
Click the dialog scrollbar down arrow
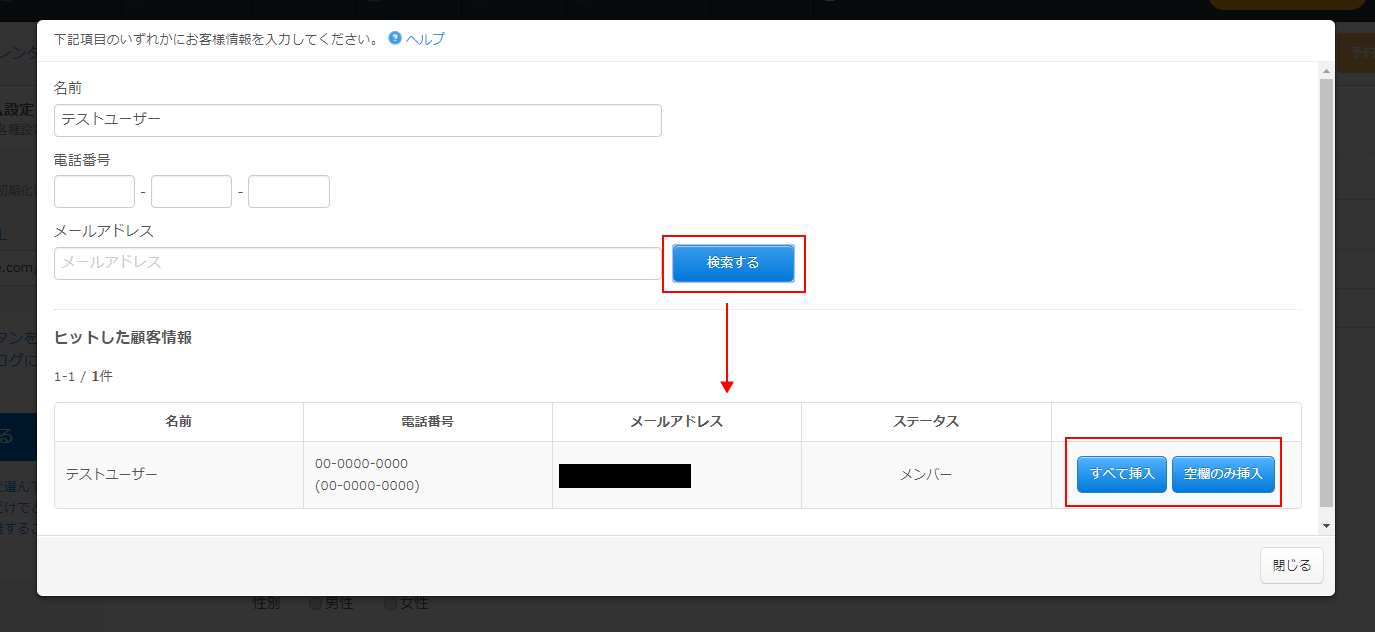click(x=1326, y=525)
